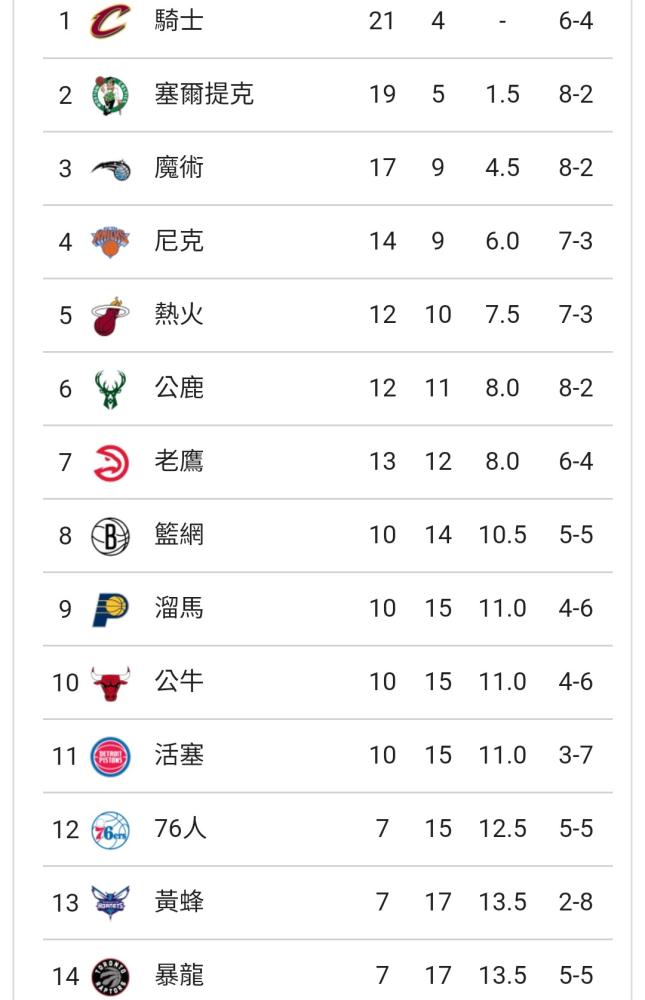
Task: Click the Pacers logo icon
Action: coord(110,609)
